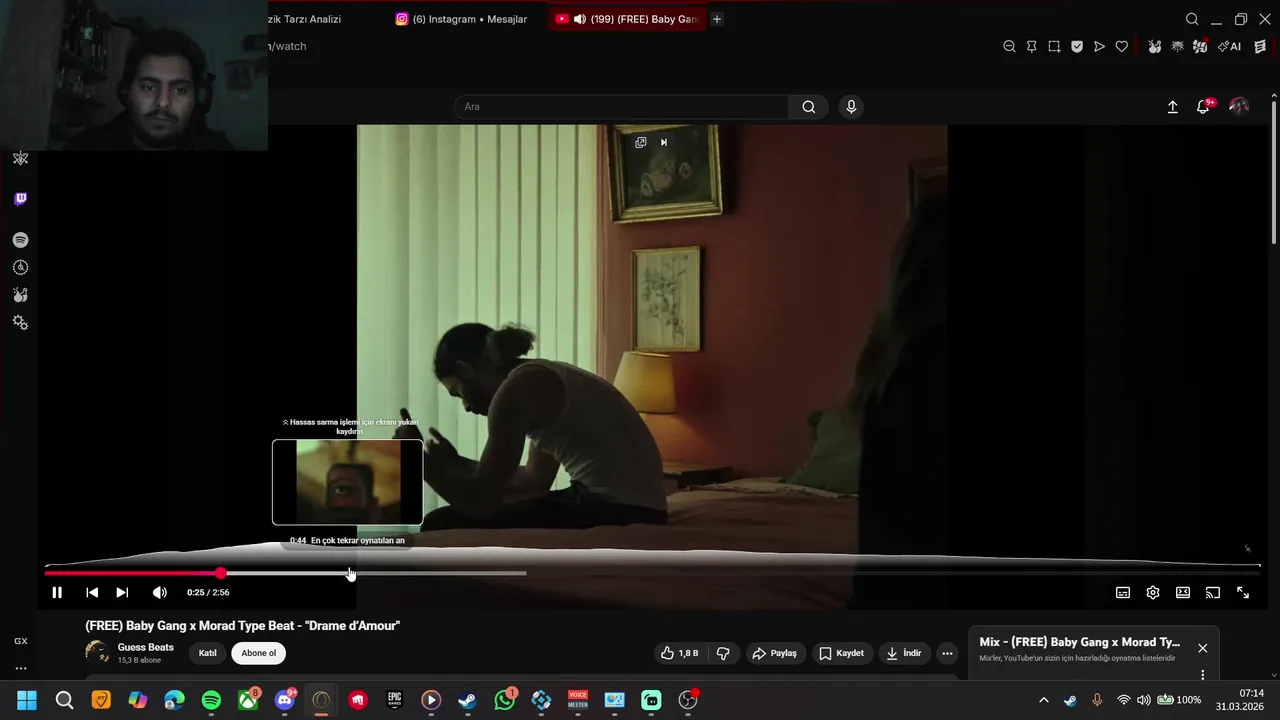This screenshot has width=1280, height=720.
Task: Open the browser tab search icon
Action: pyautogui.click(x=1192, y=19)
